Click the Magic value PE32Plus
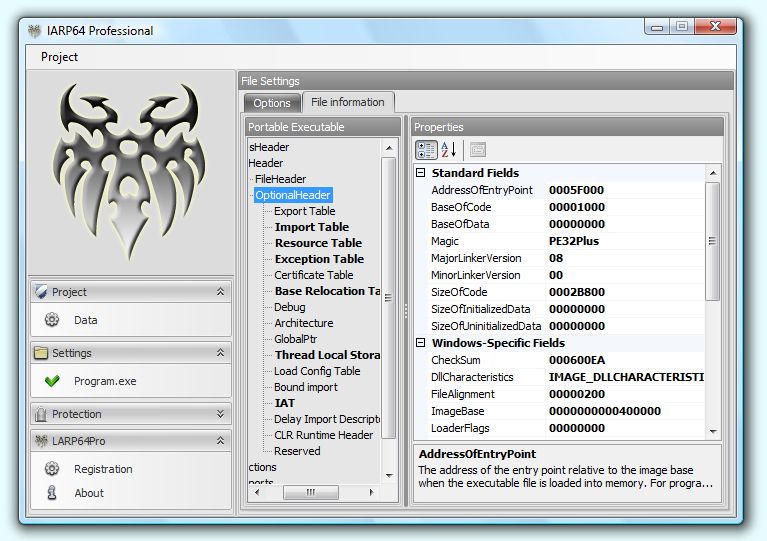 click(x=574, y=241)
